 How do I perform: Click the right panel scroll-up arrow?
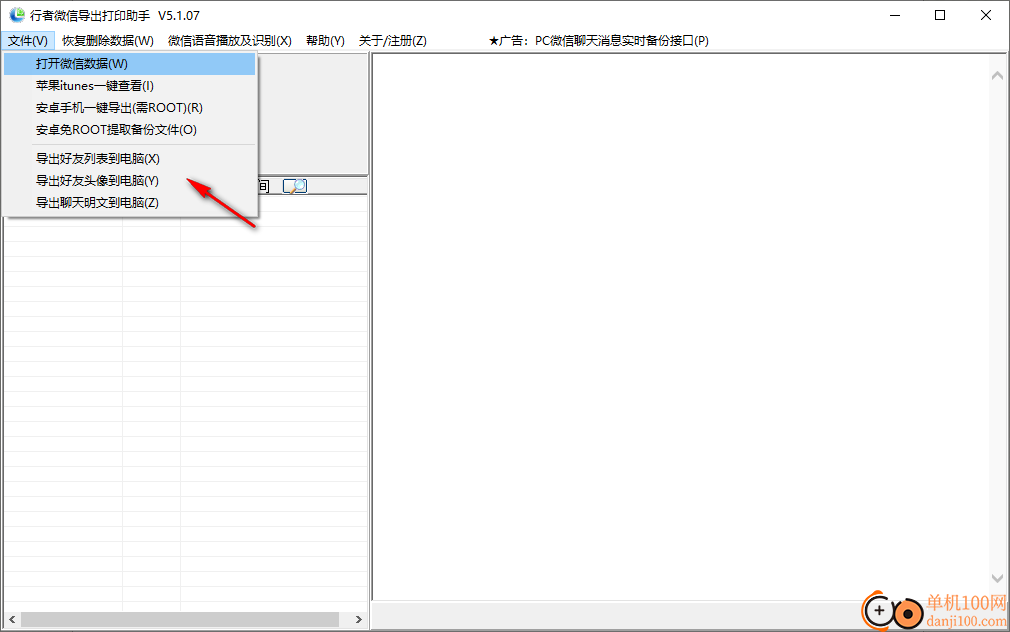[997, 76]
